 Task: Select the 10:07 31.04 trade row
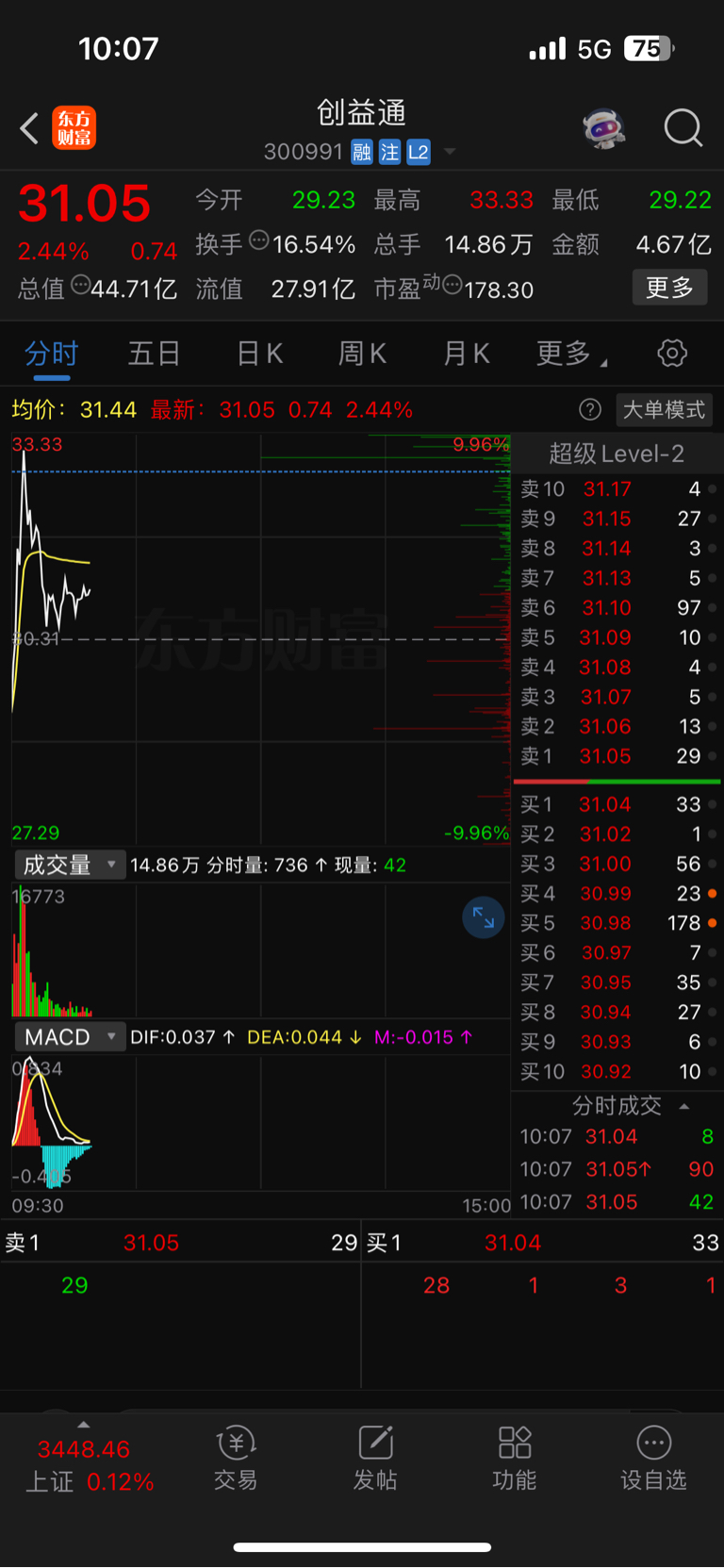click(618, 1137)
